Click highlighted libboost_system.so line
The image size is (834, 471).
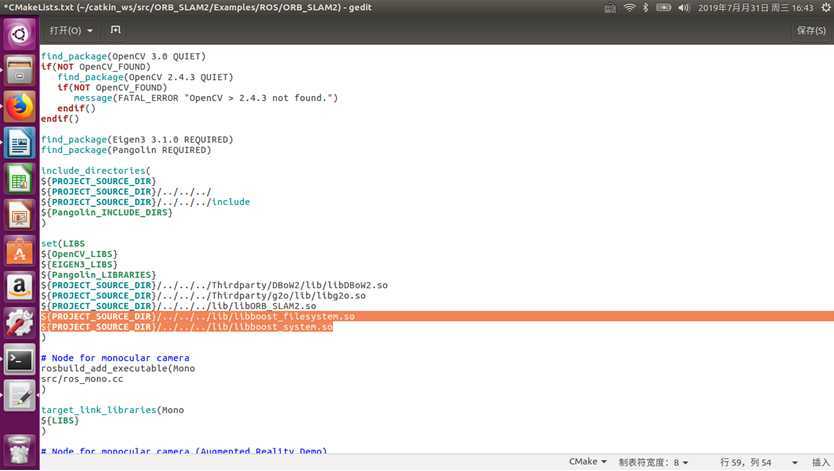(187, 327)
